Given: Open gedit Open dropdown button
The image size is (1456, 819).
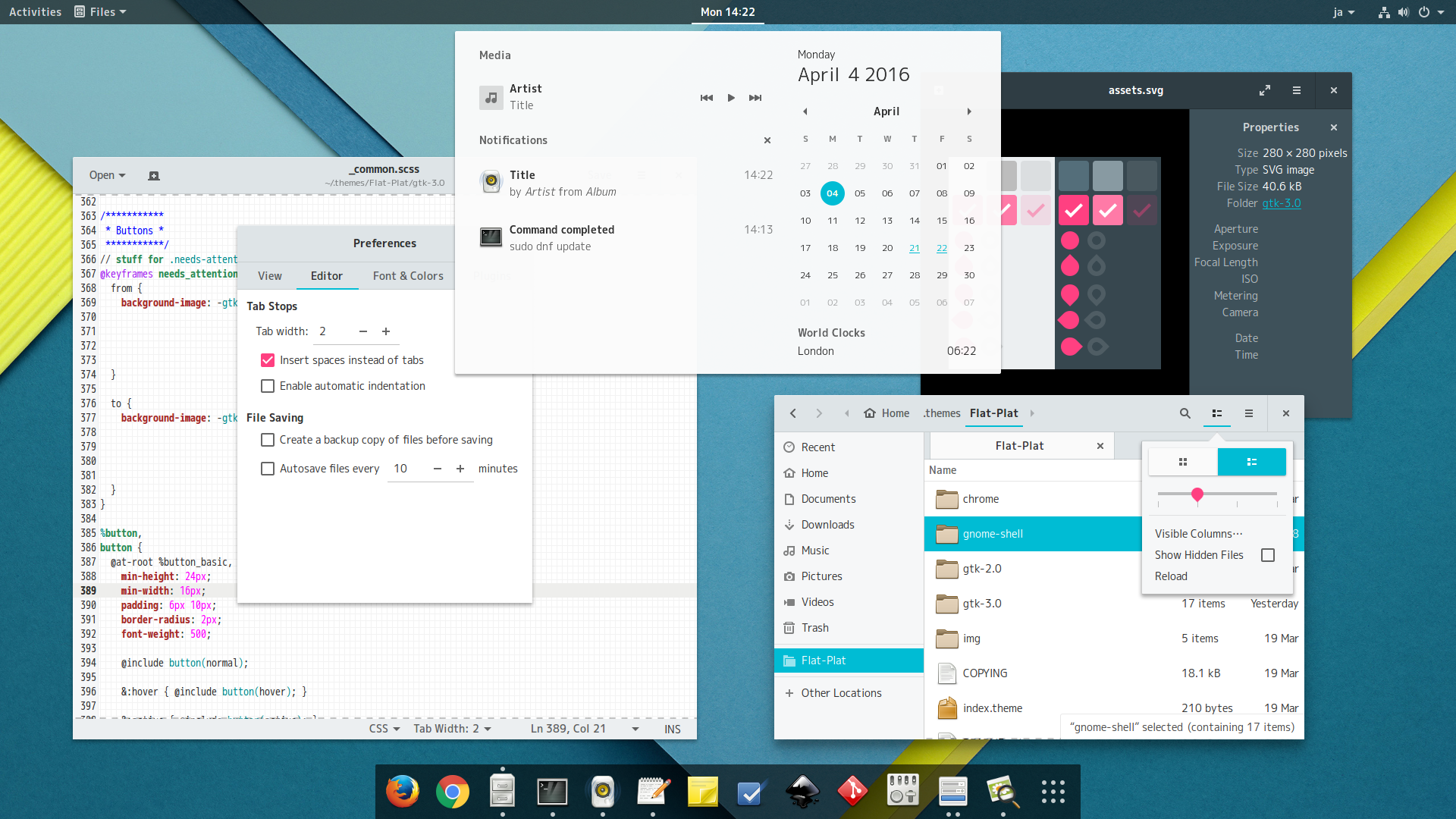Looking at the screenshot, I should pyautogui.click(x=107, y=175).
